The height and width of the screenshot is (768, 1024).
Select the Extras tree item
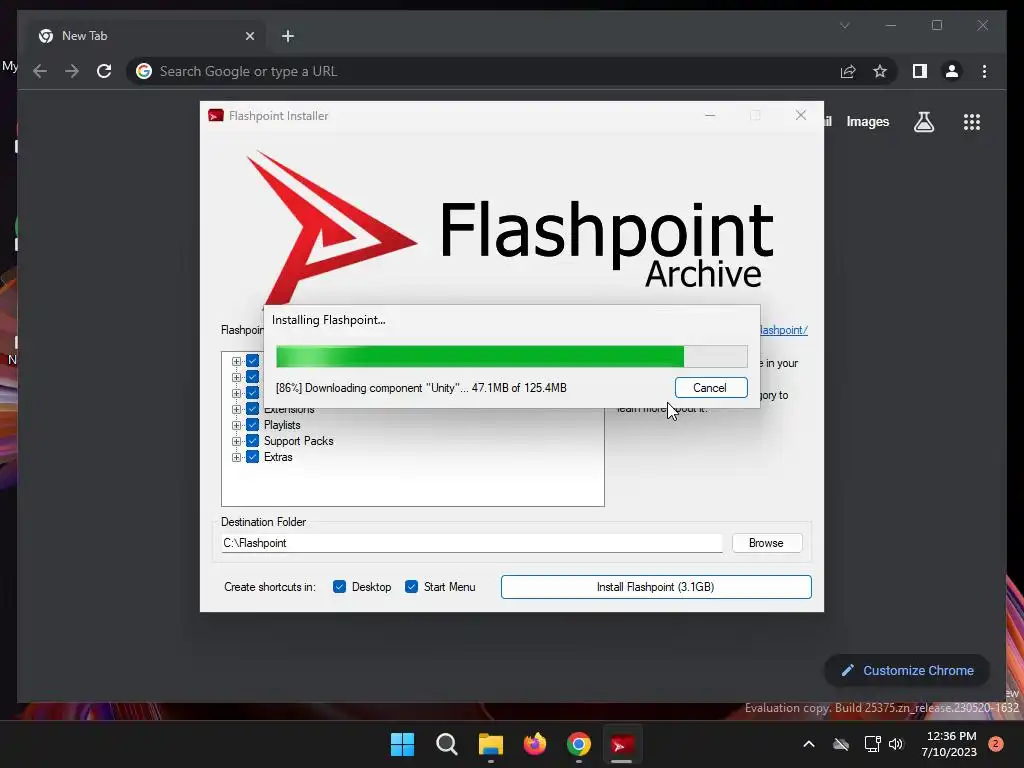coord(278,457)
